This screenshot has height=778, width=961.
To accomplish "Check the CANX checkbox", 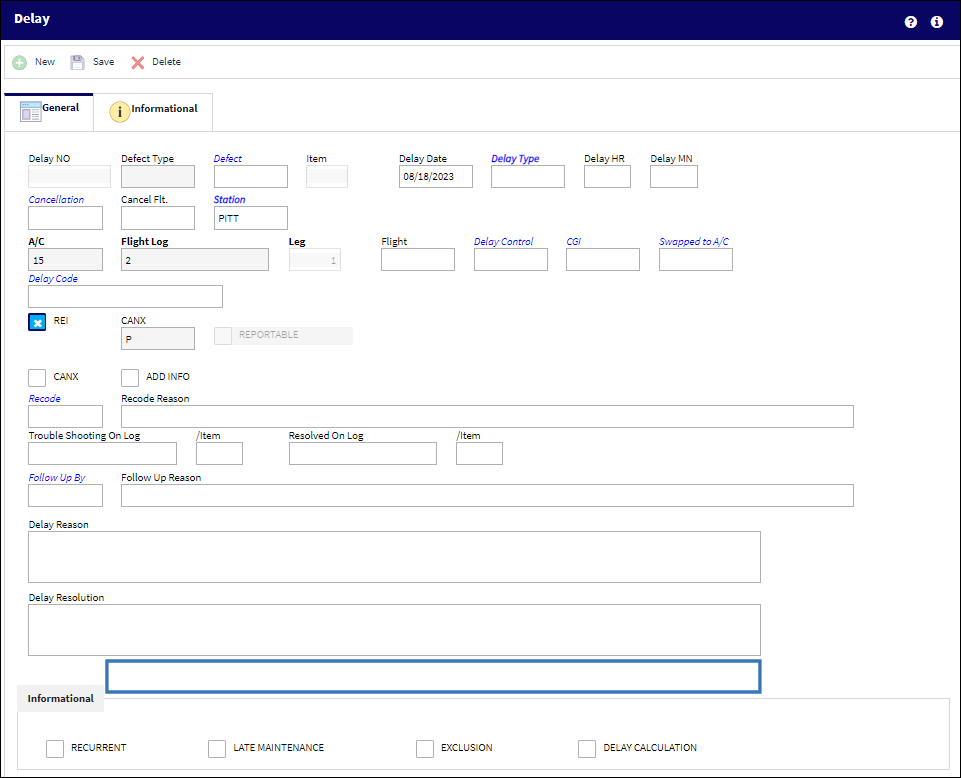I will click(37, 378).
